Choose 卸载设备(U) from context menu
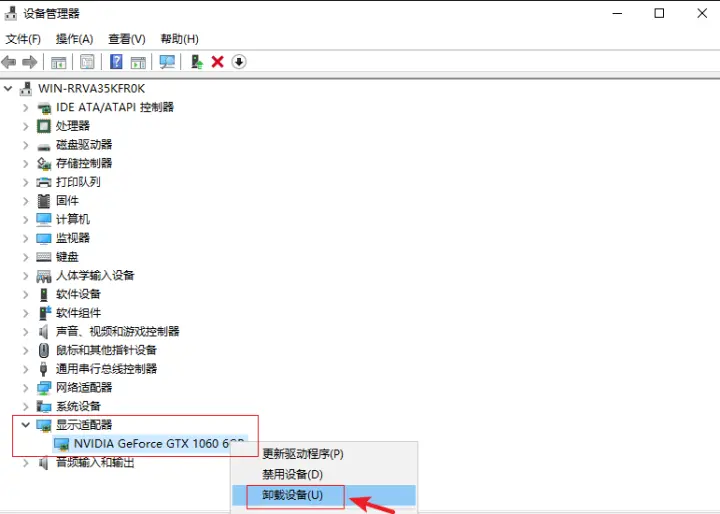 click(324, 495)
